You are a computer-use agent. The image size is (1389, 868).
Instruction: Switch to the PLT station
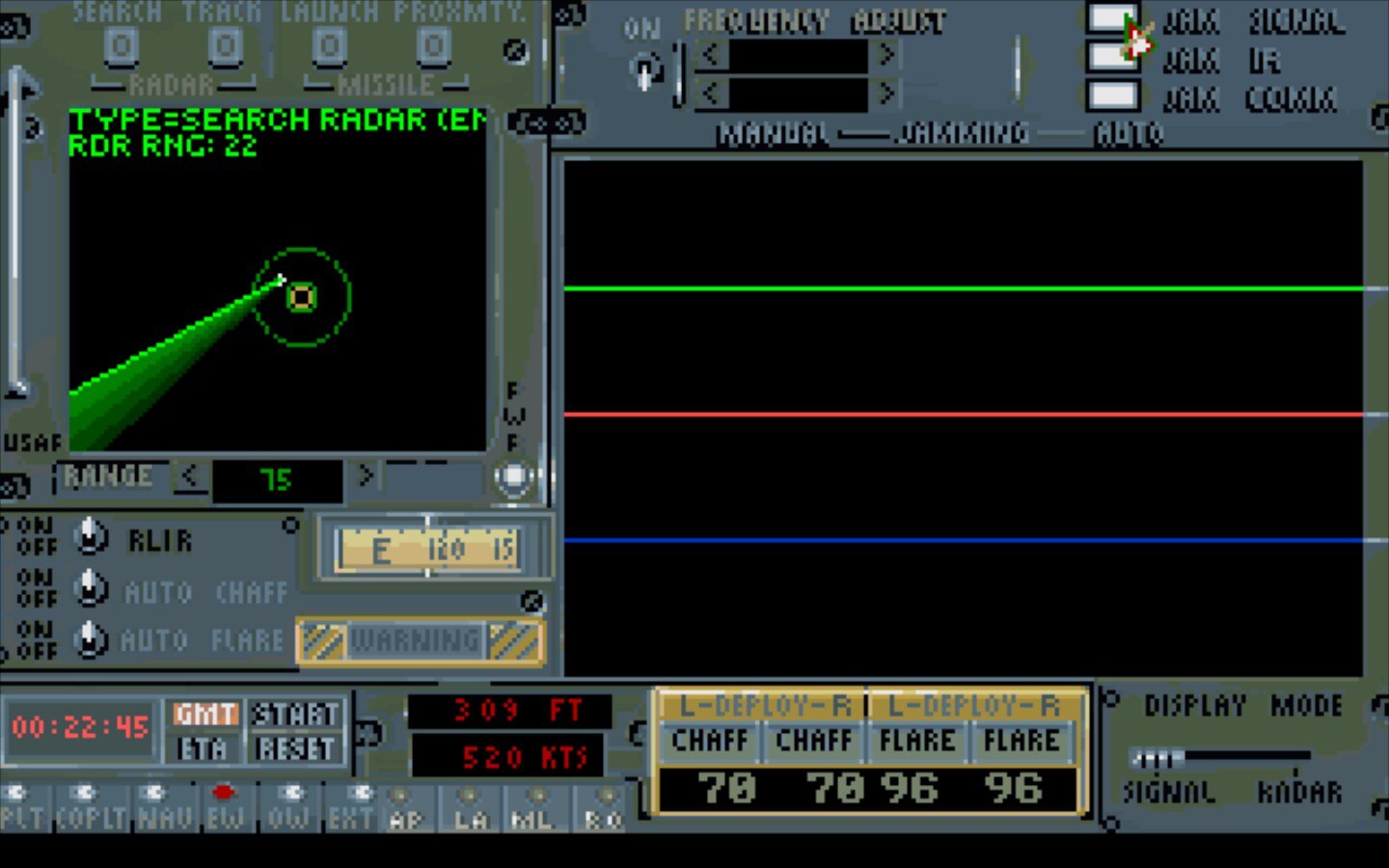pyautogui.click(x=21, y=808)
